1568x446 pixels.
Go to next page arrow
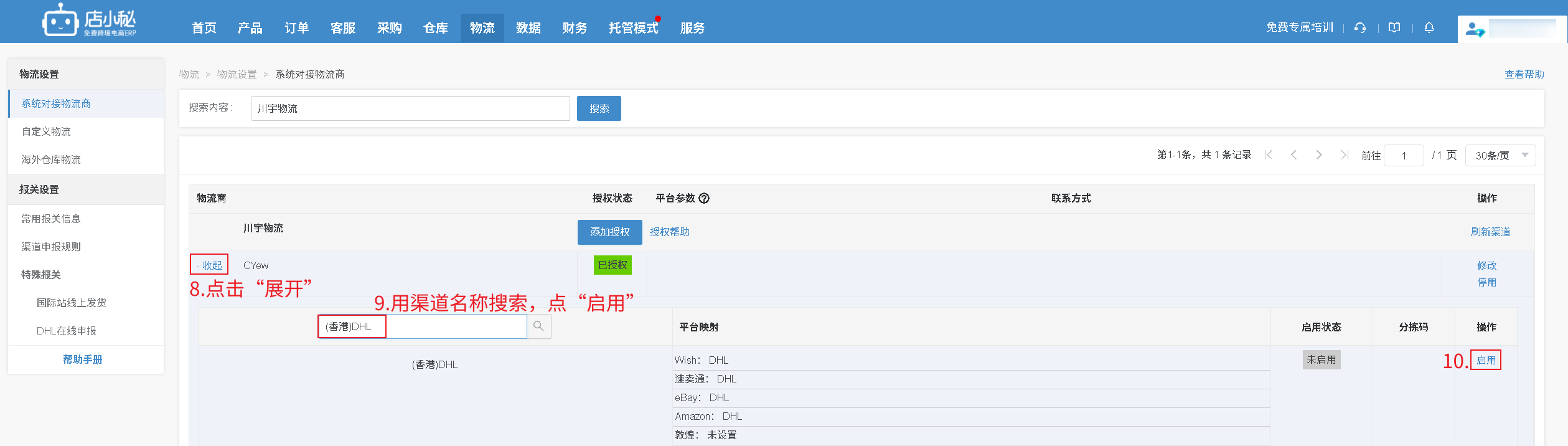pos(1318,155)
